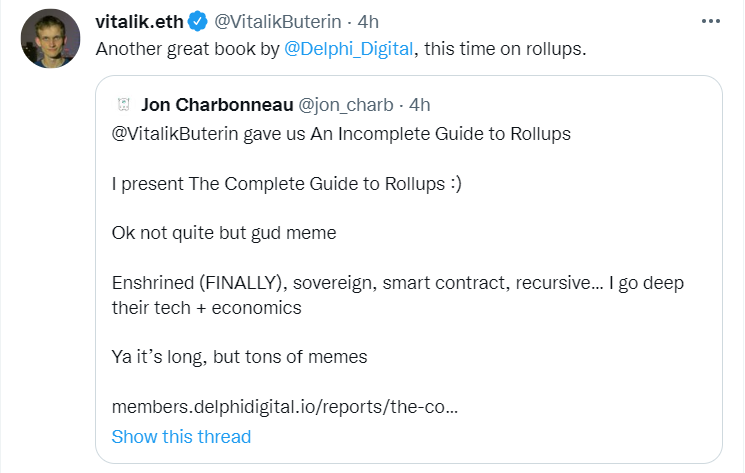The image size is (745, 473).
Task: Click the blue verified badge icon
Action: point(197,21)
